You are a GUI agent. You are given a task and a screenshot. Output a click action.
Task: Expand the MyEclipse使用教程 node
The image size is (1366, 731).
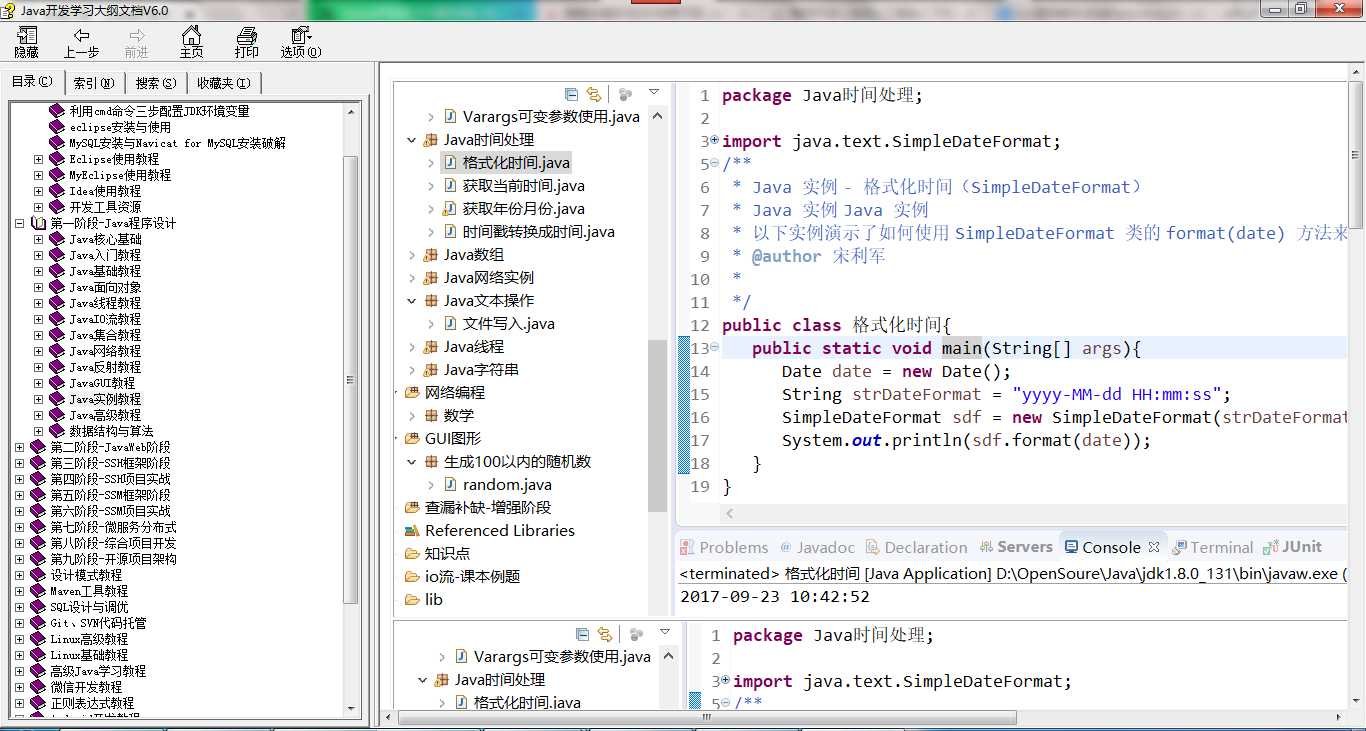(38, 175)
